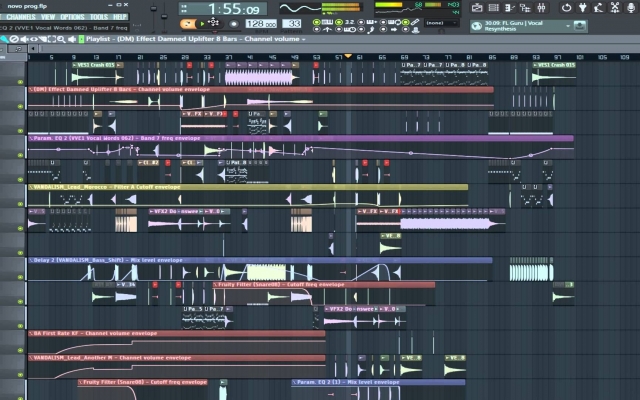Click the master pitch slider knob
640x400 pixels.
point(164,16)
